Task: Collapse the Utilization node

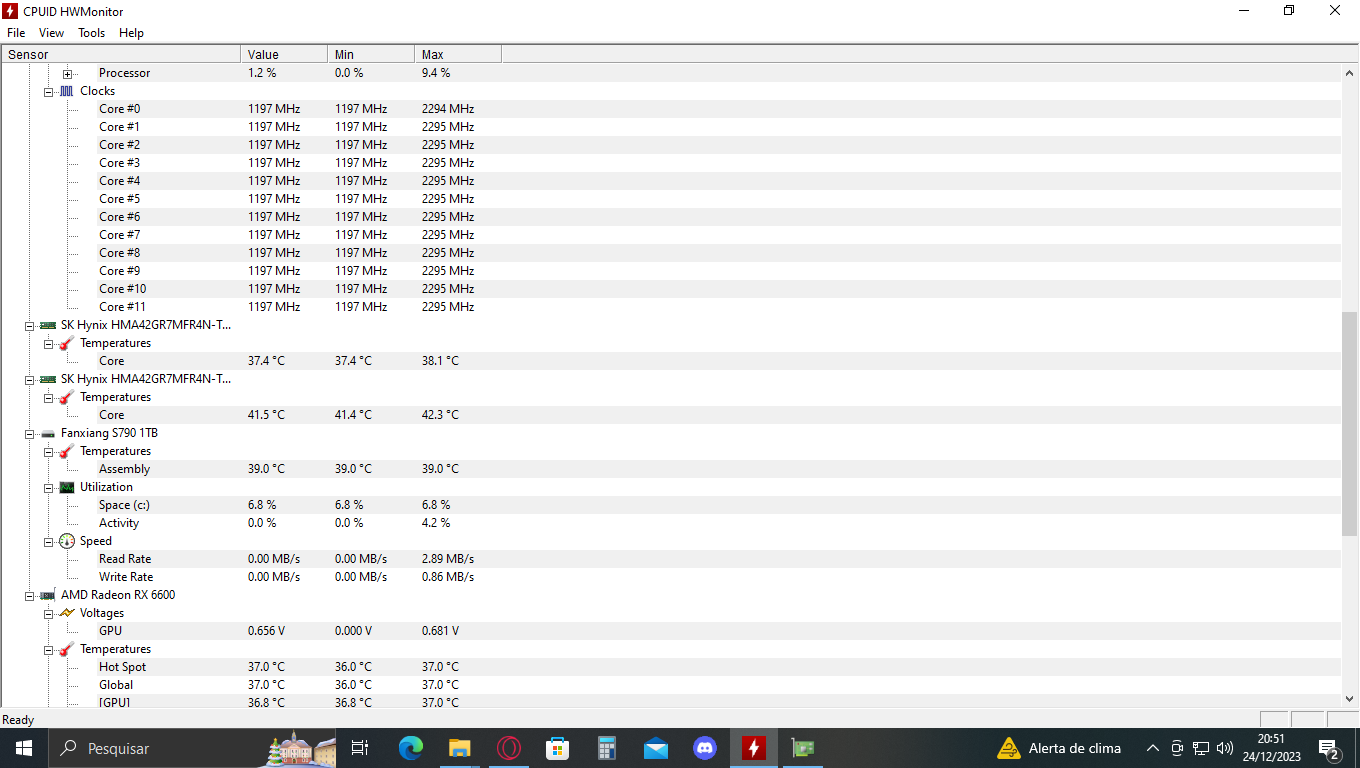Action: pos(48,487)
